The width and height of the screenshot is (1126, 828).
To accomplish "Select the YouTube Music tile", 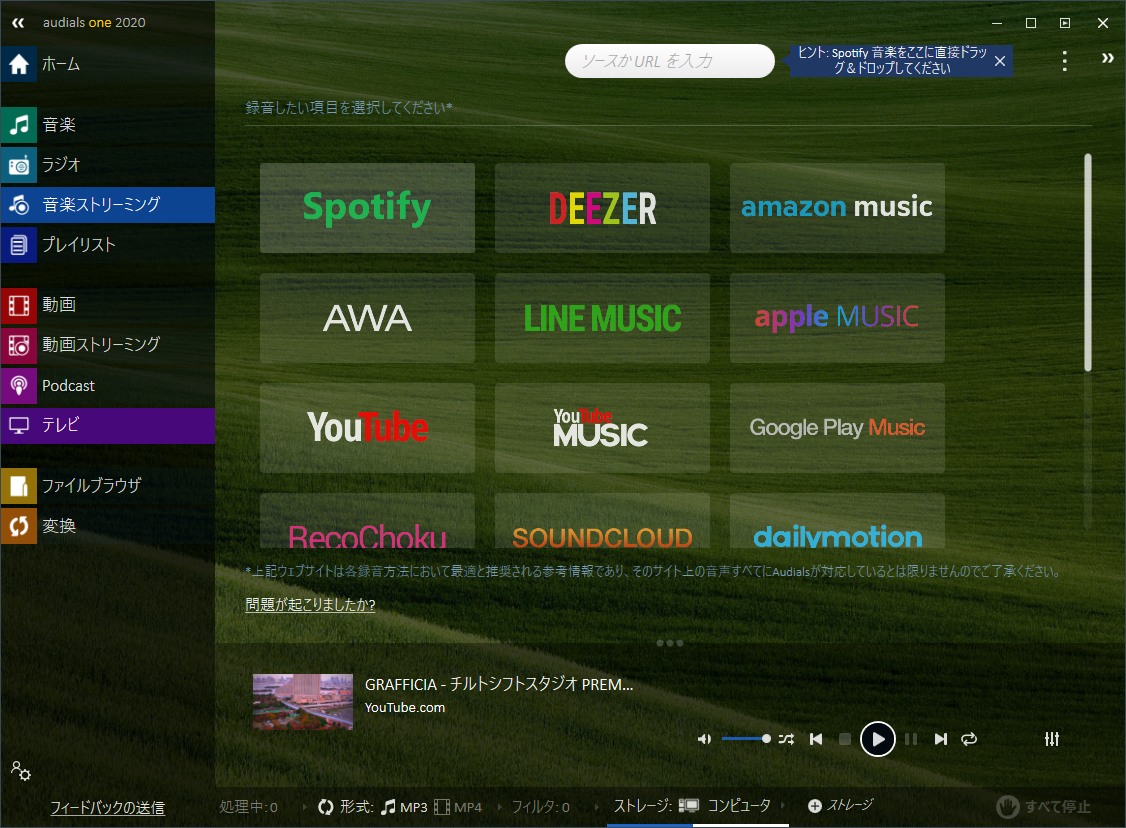I will point(602,427).
